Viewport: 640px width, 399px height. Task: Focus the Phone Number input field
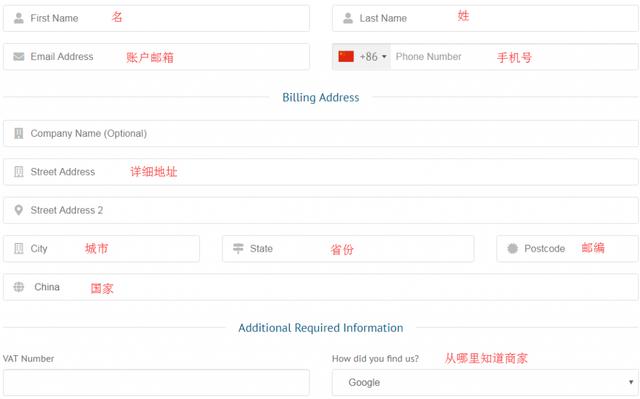pos(514,57)
